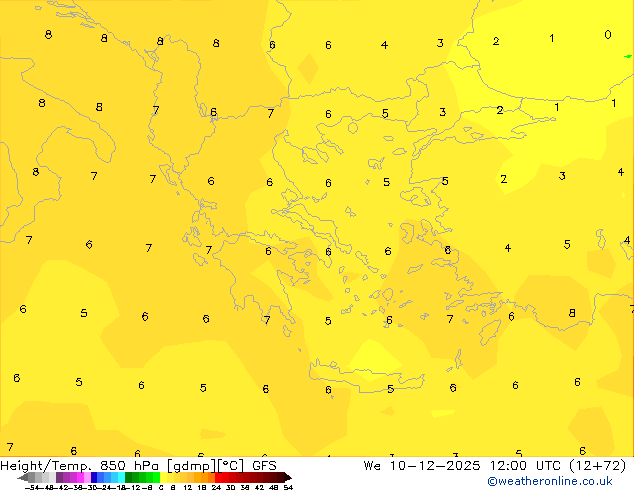Image resolution: width=634 pixels, height=490 pixels.
Task: Select the light grey swatch in the legend
Action: click(x=53, y=477)
